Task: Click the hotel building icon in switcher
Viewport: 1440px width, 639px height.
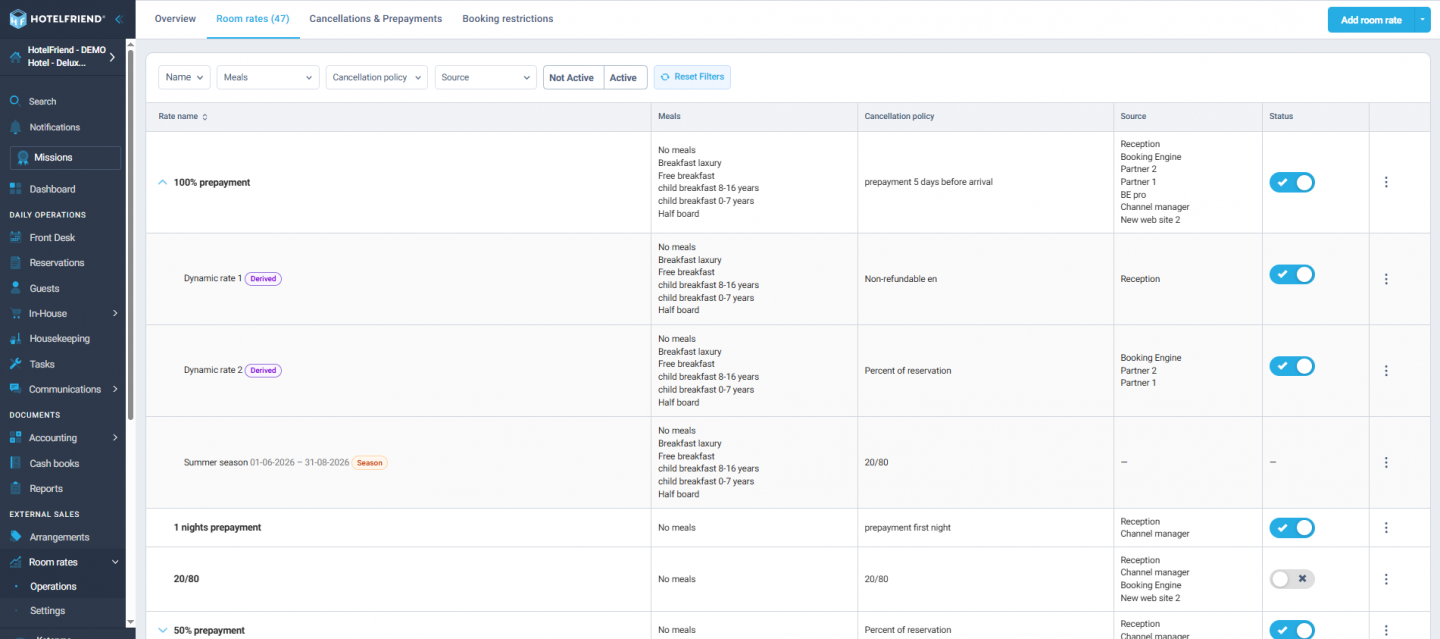Action: click(x=15, y=56)
